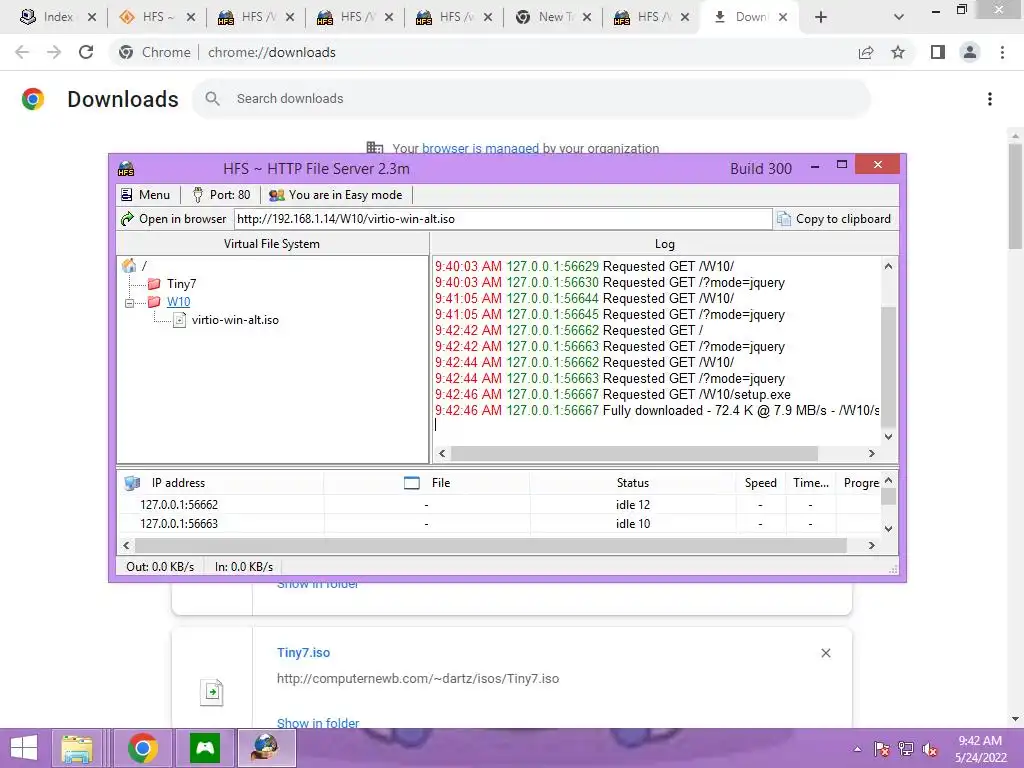The width and height of the screenshot is (1024, 768).
Task: Remove Tiny7.iso from downloads list
Action: pos(825,653)
